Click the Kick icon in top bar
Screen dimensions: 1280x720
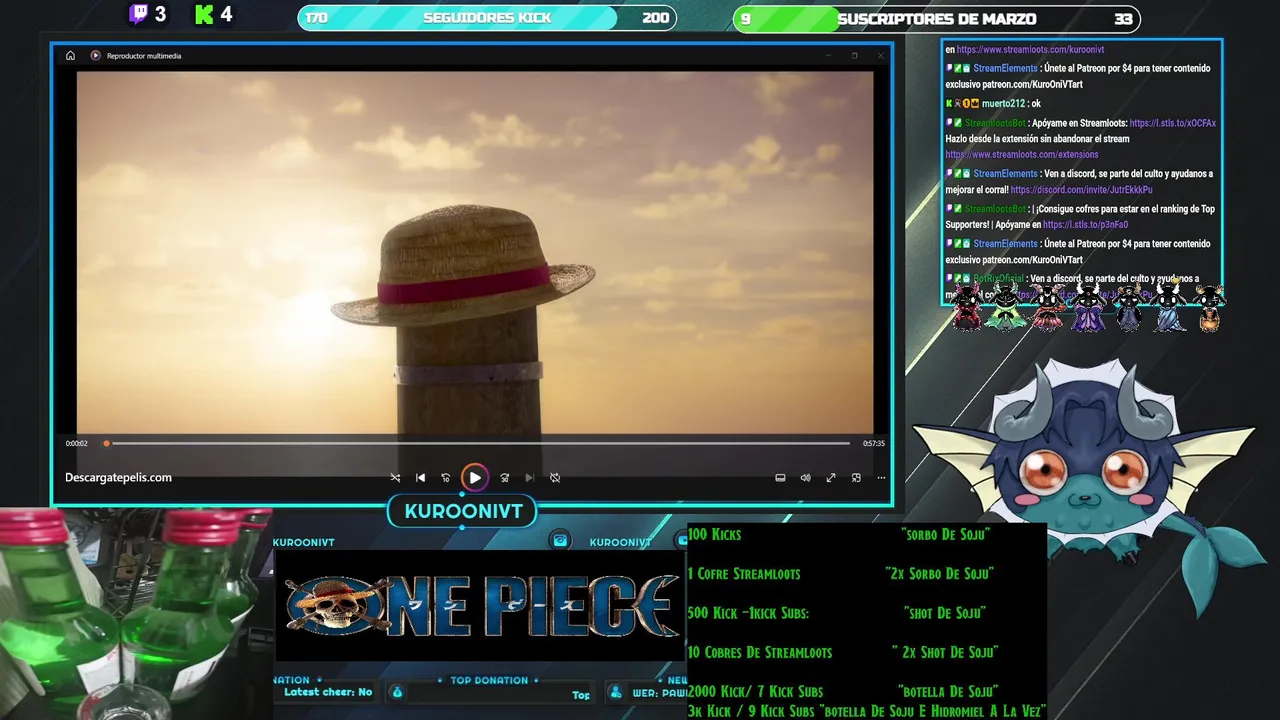click(205, 15)
